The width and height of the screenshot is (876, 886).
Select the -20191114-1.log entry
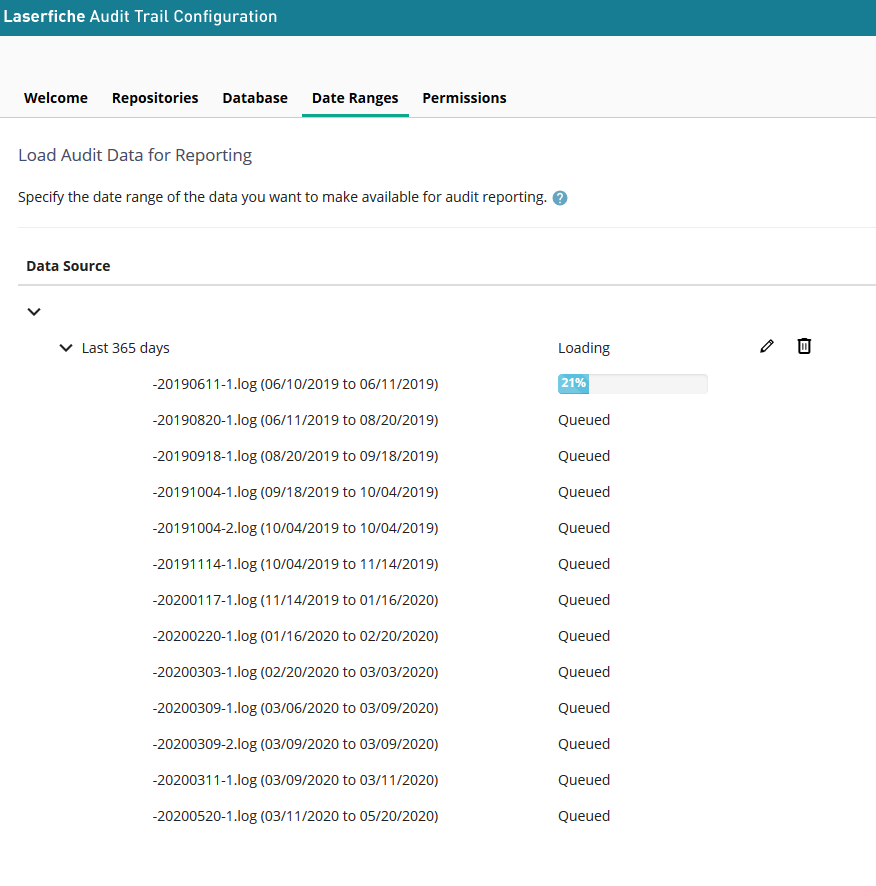pyautogui.click(x=295, y=564)
